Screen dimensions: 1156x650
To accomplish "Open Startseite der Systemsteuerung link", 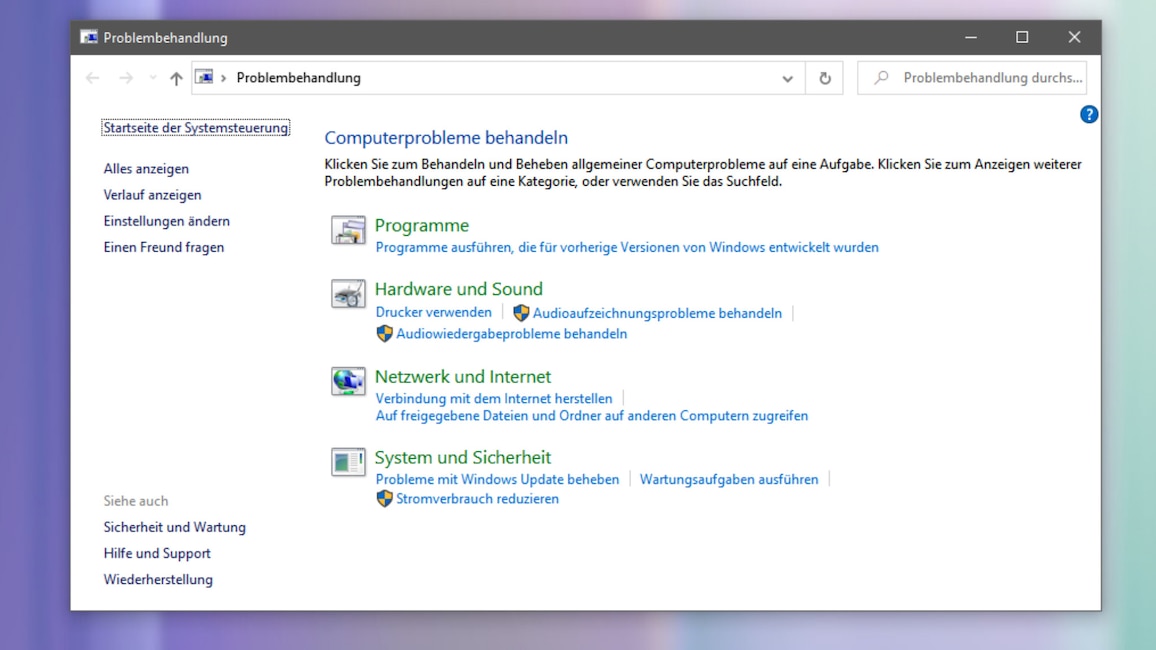I will (196, 128).
